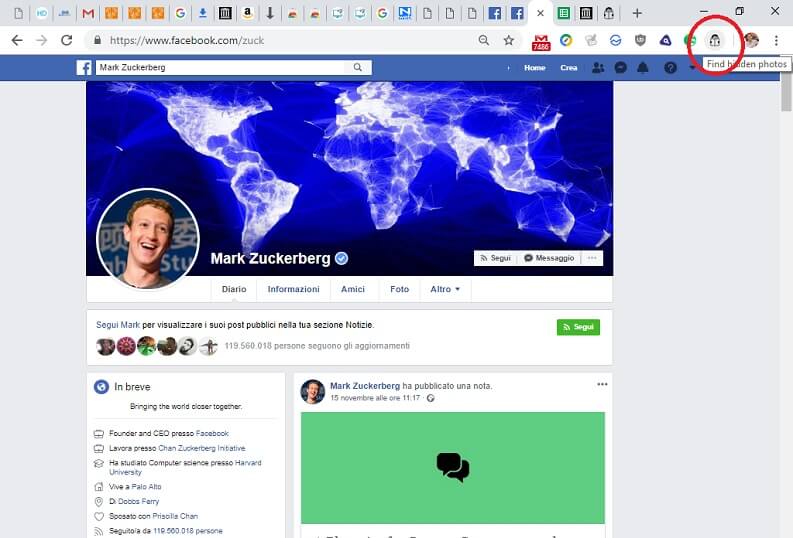The height and width of the screenshot is (538, 793).
Task: Open a new browser tab with plus
Action: point(637,14)
